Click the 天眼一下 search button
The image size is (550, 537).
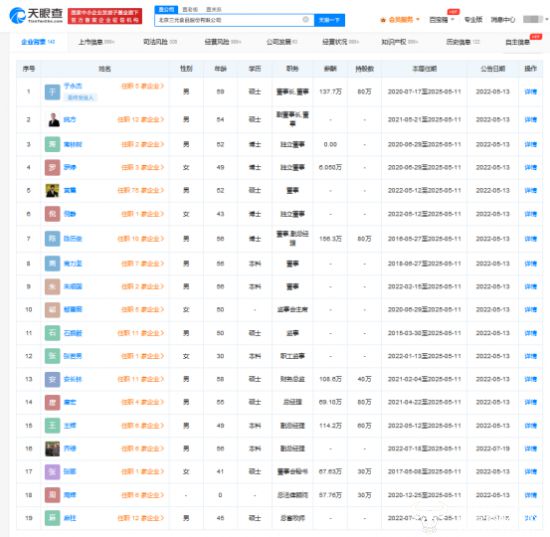coord(329,20)
